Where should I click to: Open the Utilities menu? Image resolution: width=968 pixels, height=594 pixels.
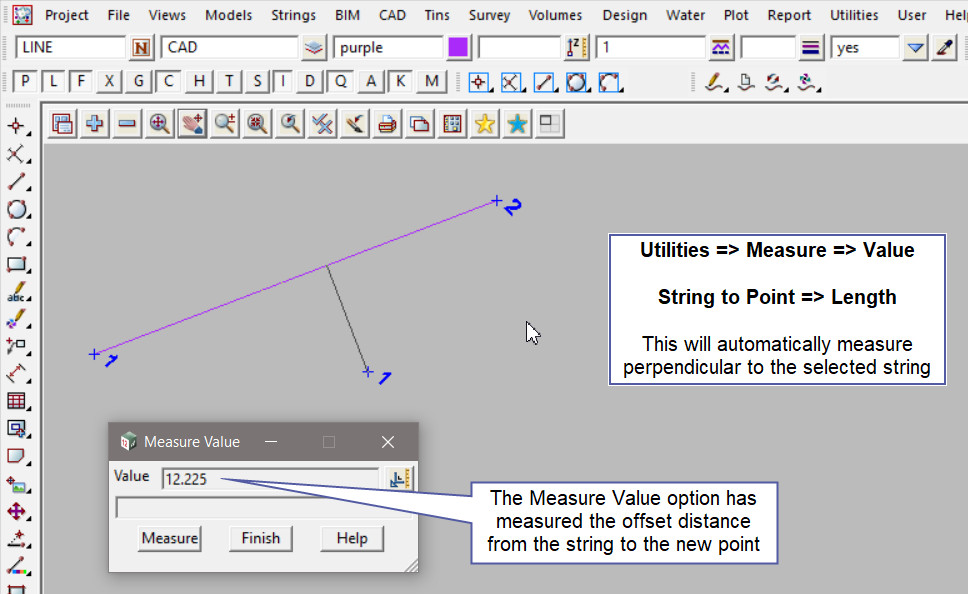pyautogui.click(x=854, y=15)
